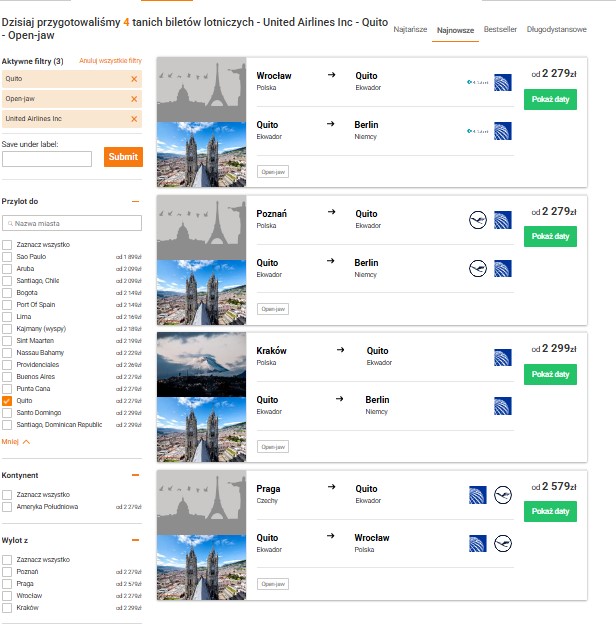Collapse the Przylot do filter section
616x625 pixels.
click(x=136, y=201)
